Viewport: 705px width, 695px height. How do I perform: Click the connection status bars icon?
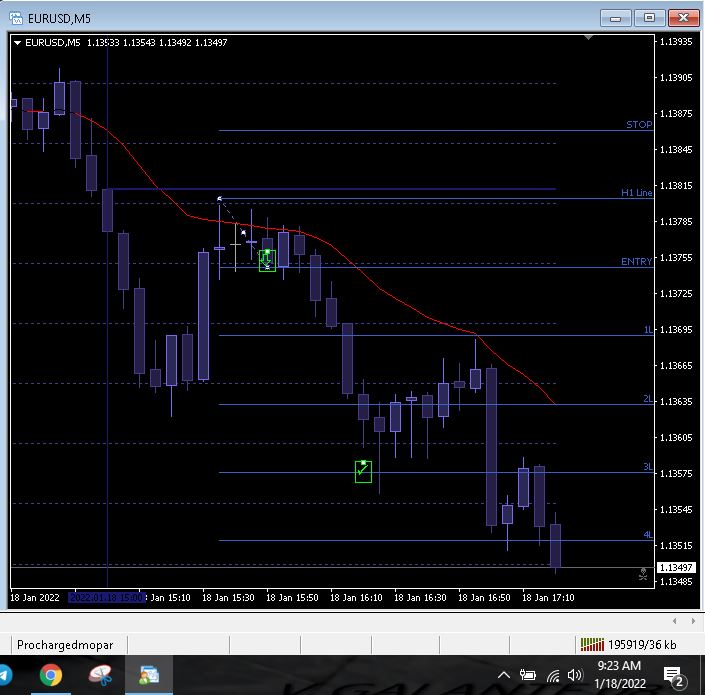[592, 645]
